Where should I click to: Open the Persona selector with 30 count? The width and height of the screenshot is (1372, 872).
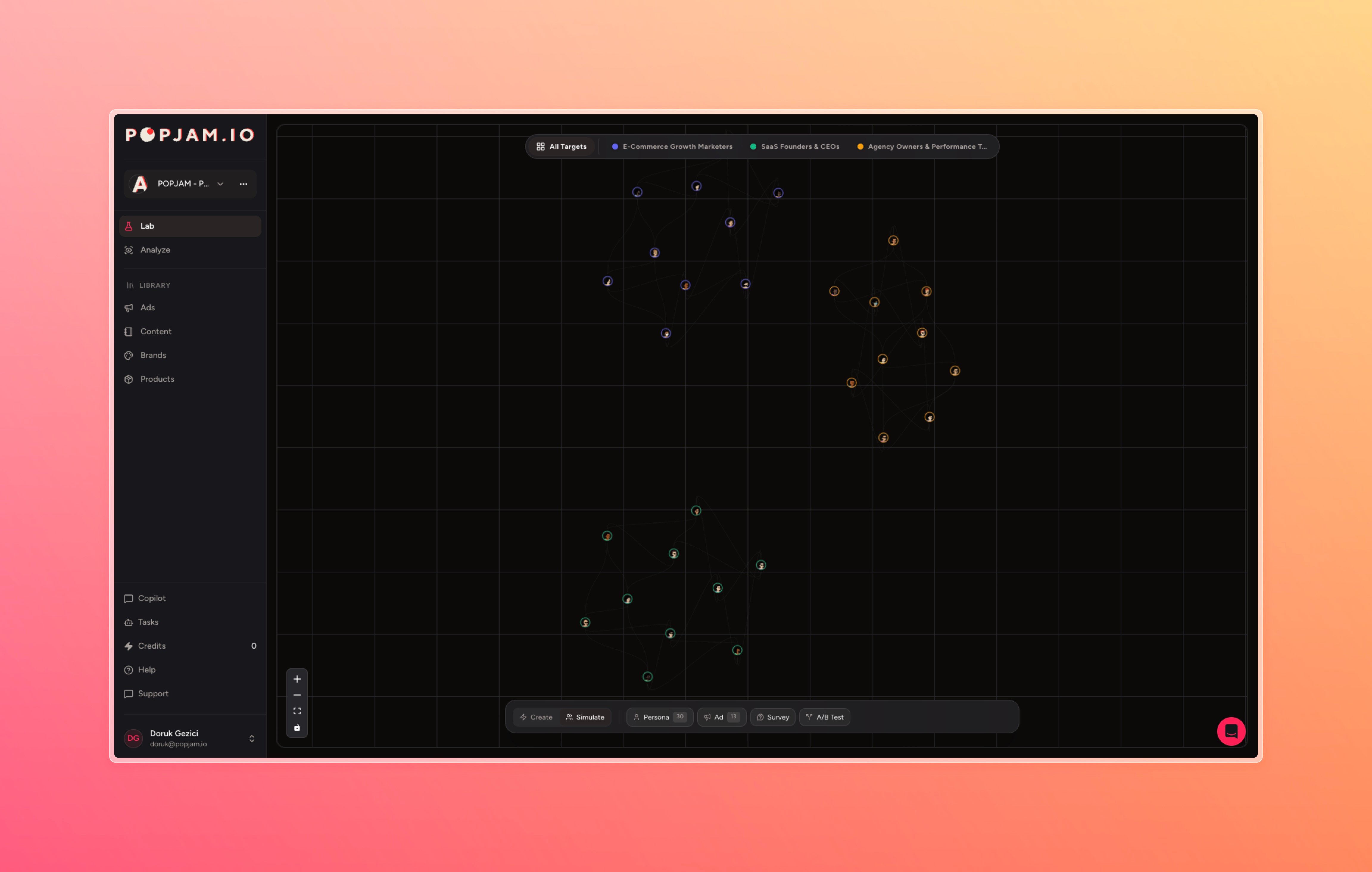pos(659,717)
